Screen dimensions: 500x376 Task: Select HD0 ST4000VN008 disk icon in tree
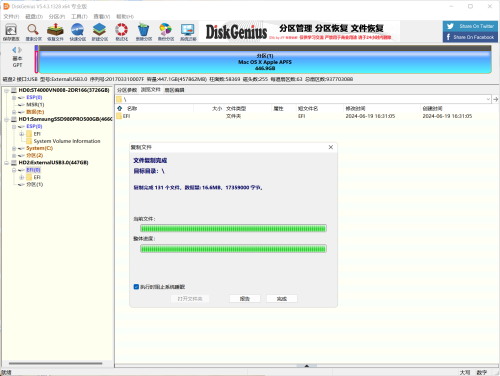pyautogui.click(x=14, y=90)
